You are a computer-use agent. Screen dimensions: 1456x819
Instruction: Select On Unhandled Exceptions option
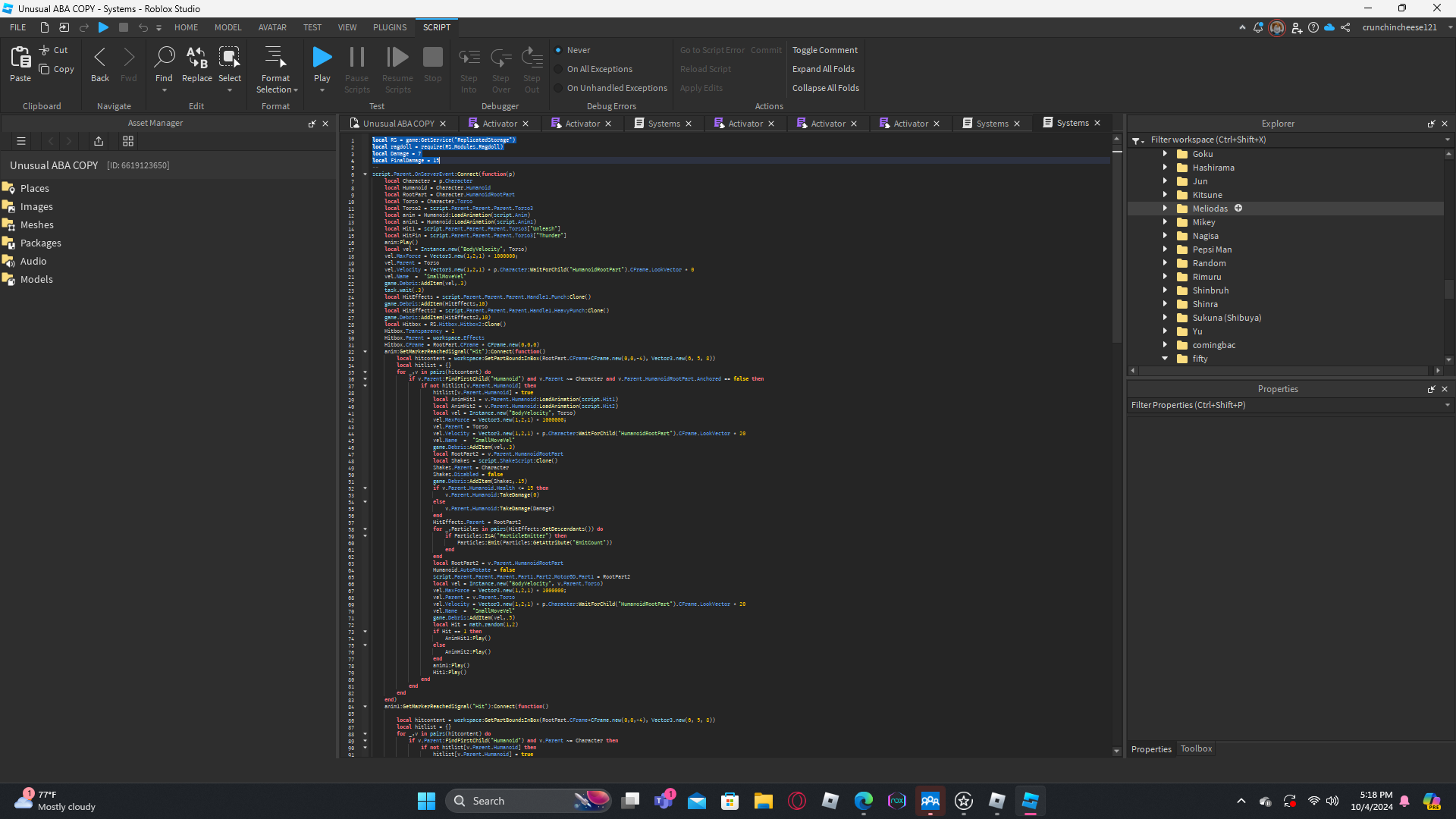click(558, 88)
